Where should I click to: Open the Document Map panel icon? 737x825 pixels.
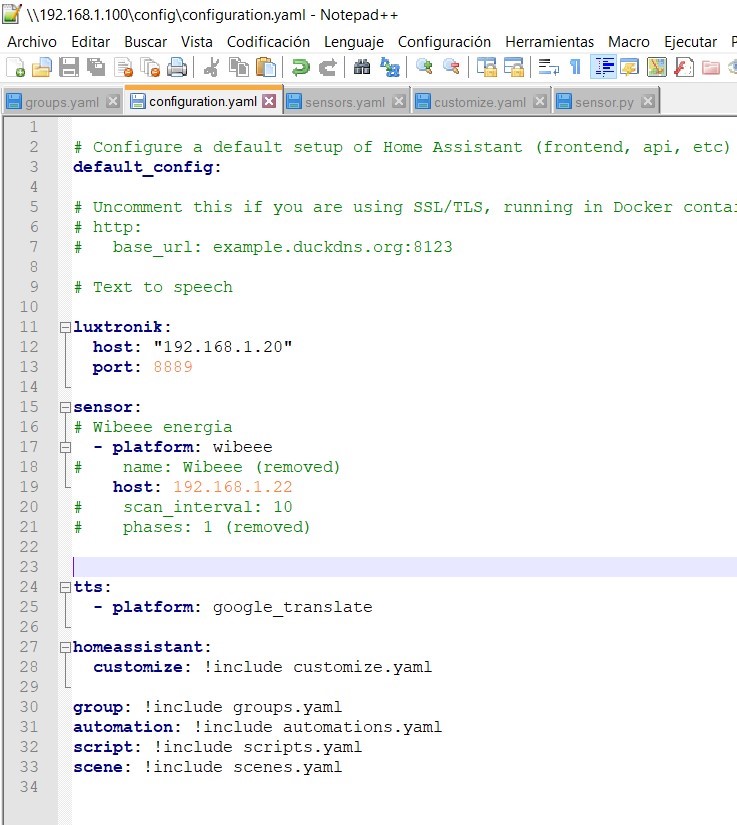657,67
